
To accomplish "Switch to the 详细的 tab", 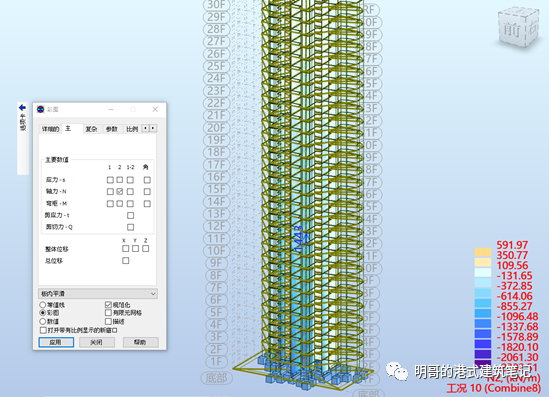I will coord(50,129).
